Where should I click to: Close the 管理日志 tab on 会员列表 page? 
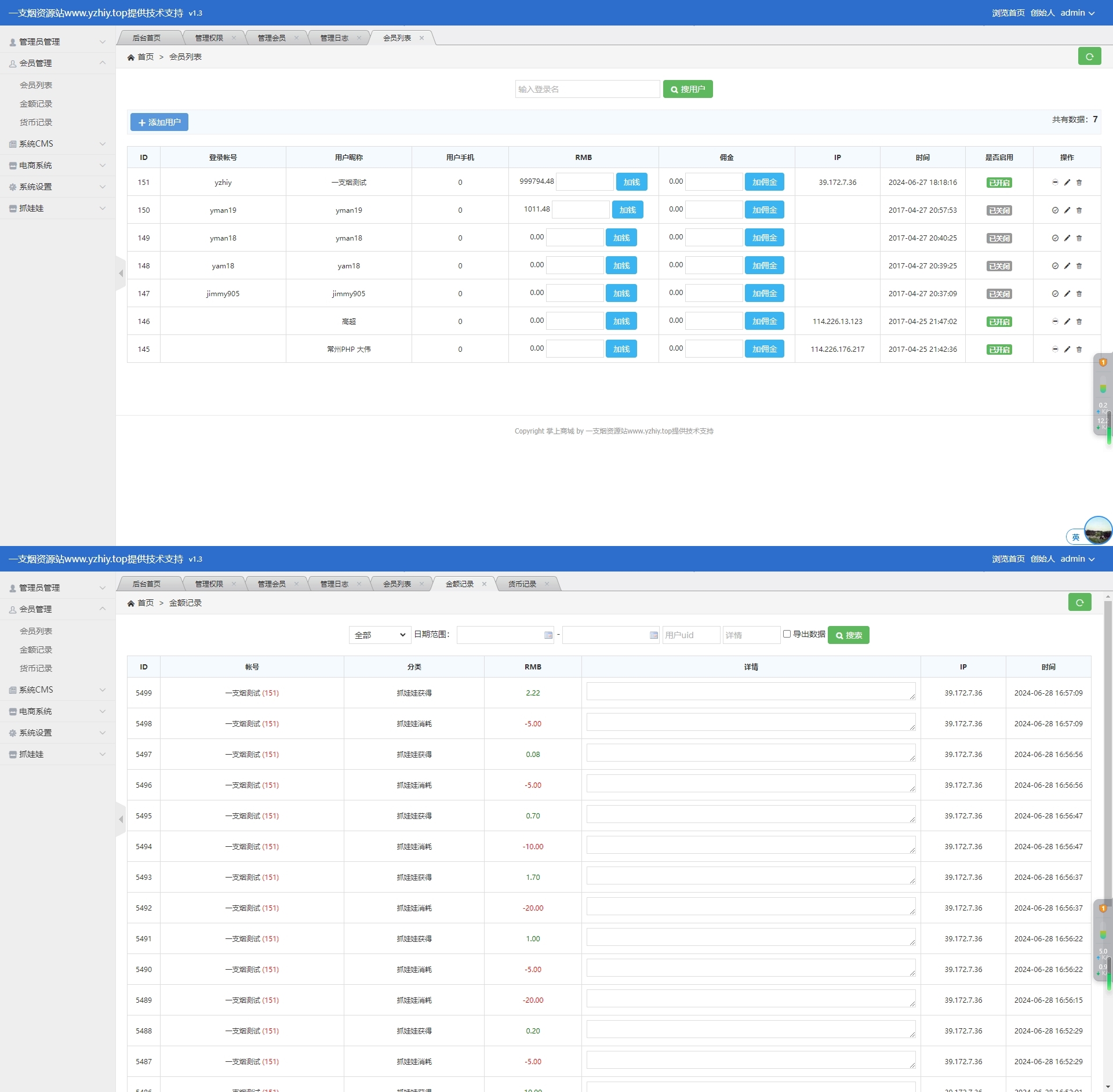tap(359, 38)
